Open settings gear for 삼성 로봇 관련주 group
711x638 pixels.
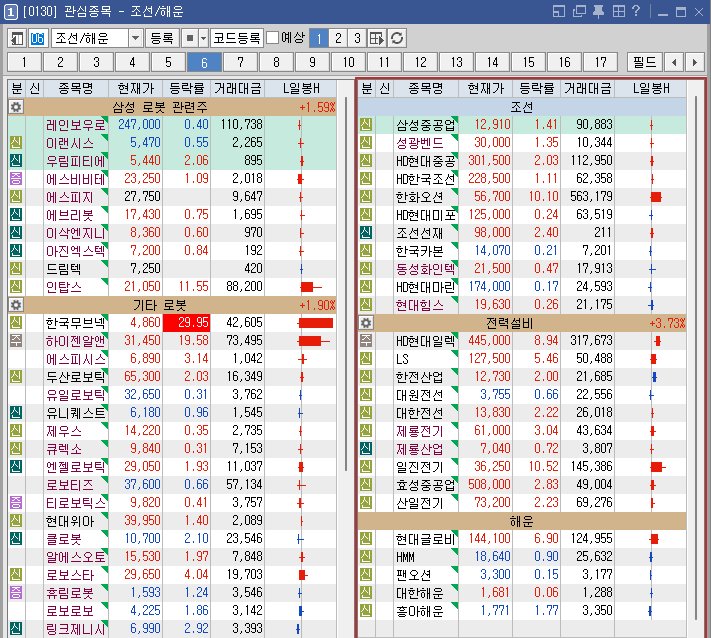pyautogui.click(x=16, y=107)
